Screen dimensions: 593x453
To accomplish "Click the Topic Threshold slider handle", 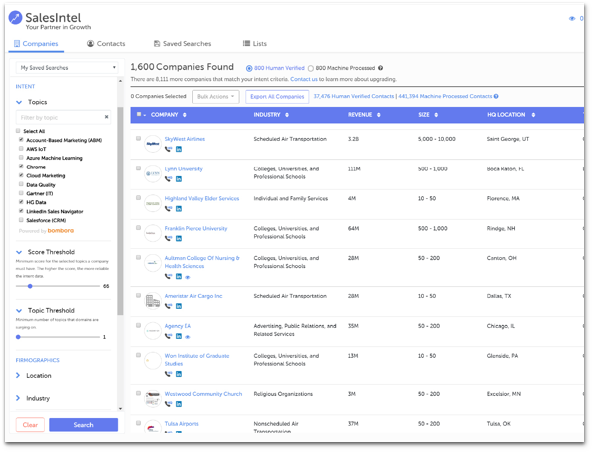I will [18, 337].
